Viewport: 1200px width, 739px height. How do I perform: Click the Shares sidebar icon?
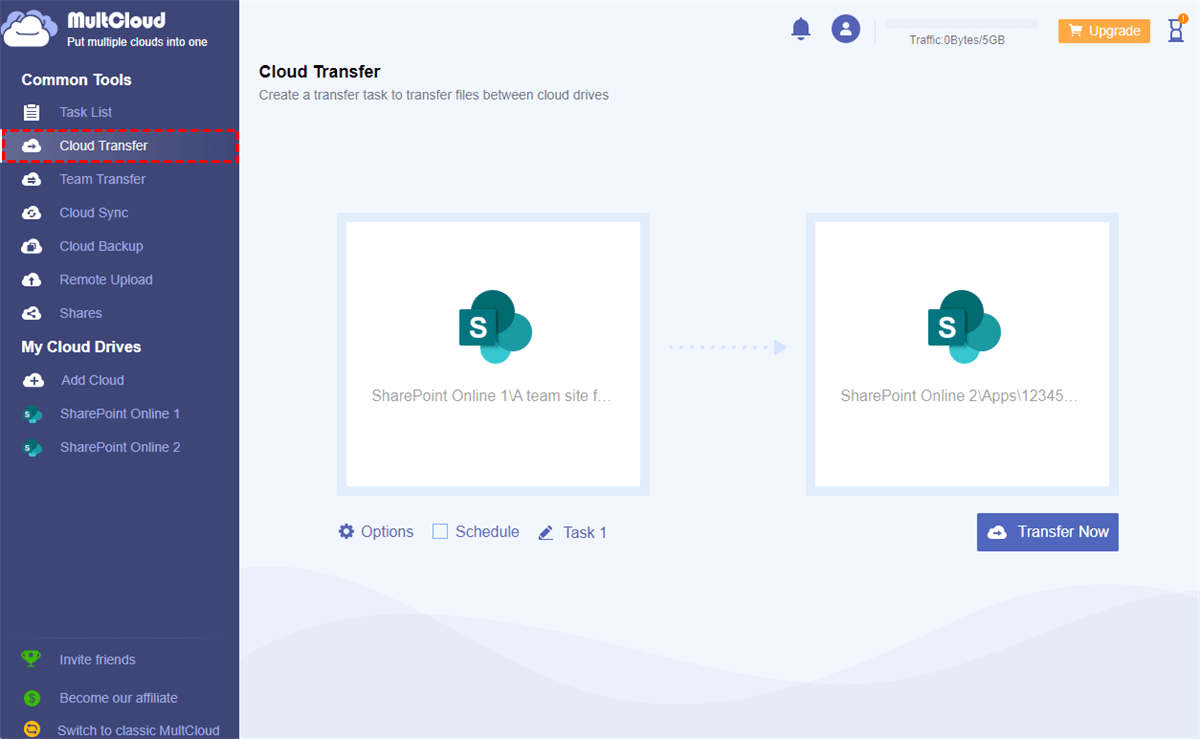tap(32, 313)
